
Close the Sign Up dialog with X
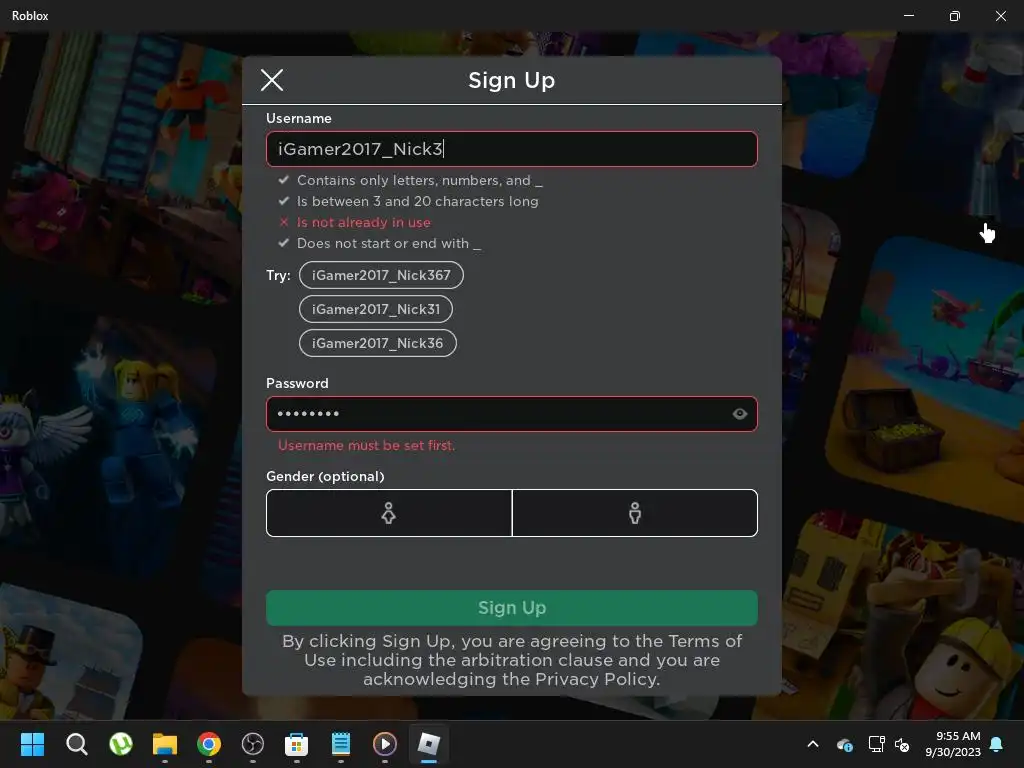coord(272,80)
